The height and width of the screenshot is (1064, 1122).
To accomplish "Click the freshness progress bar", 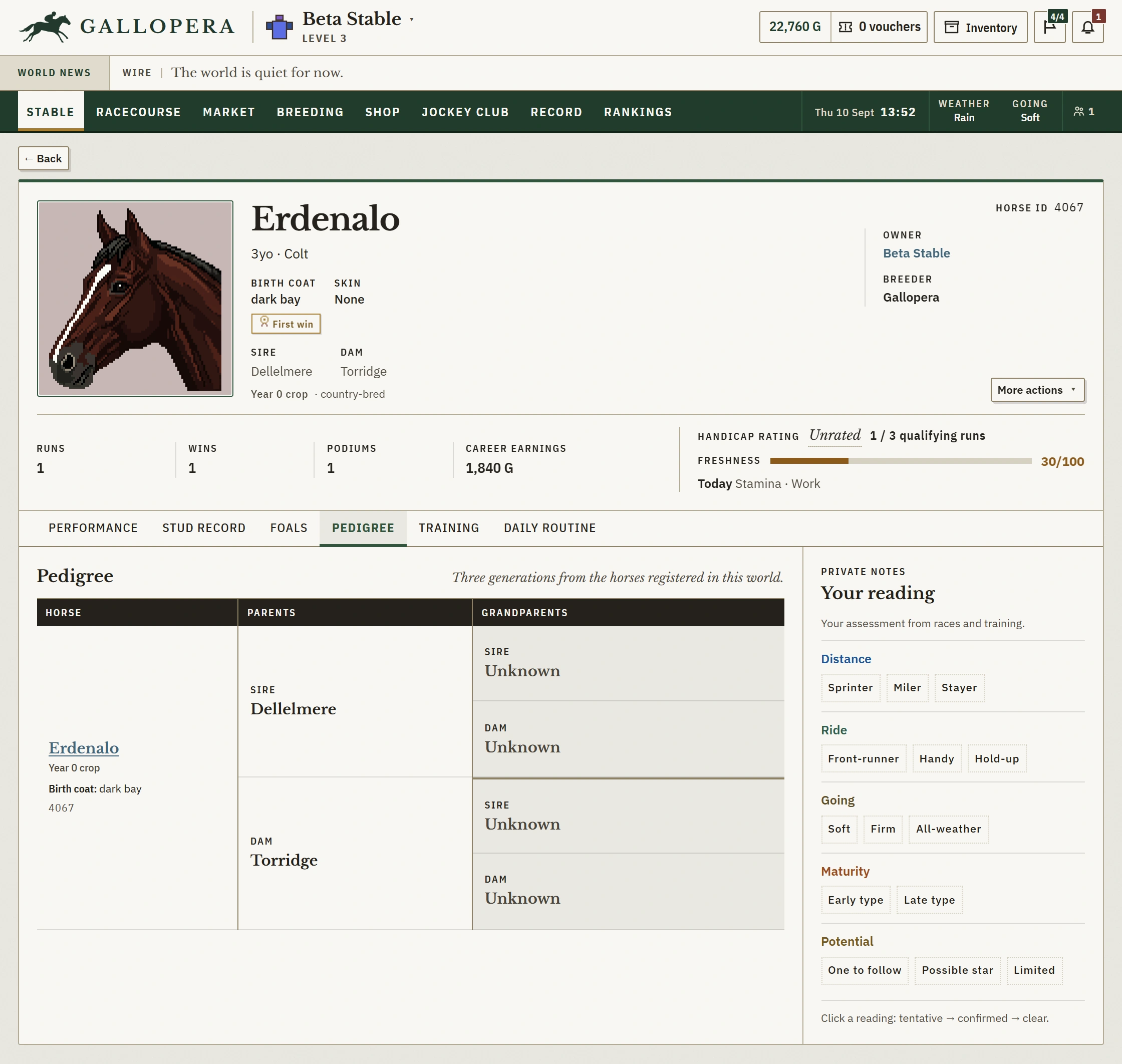I will 900,461.
